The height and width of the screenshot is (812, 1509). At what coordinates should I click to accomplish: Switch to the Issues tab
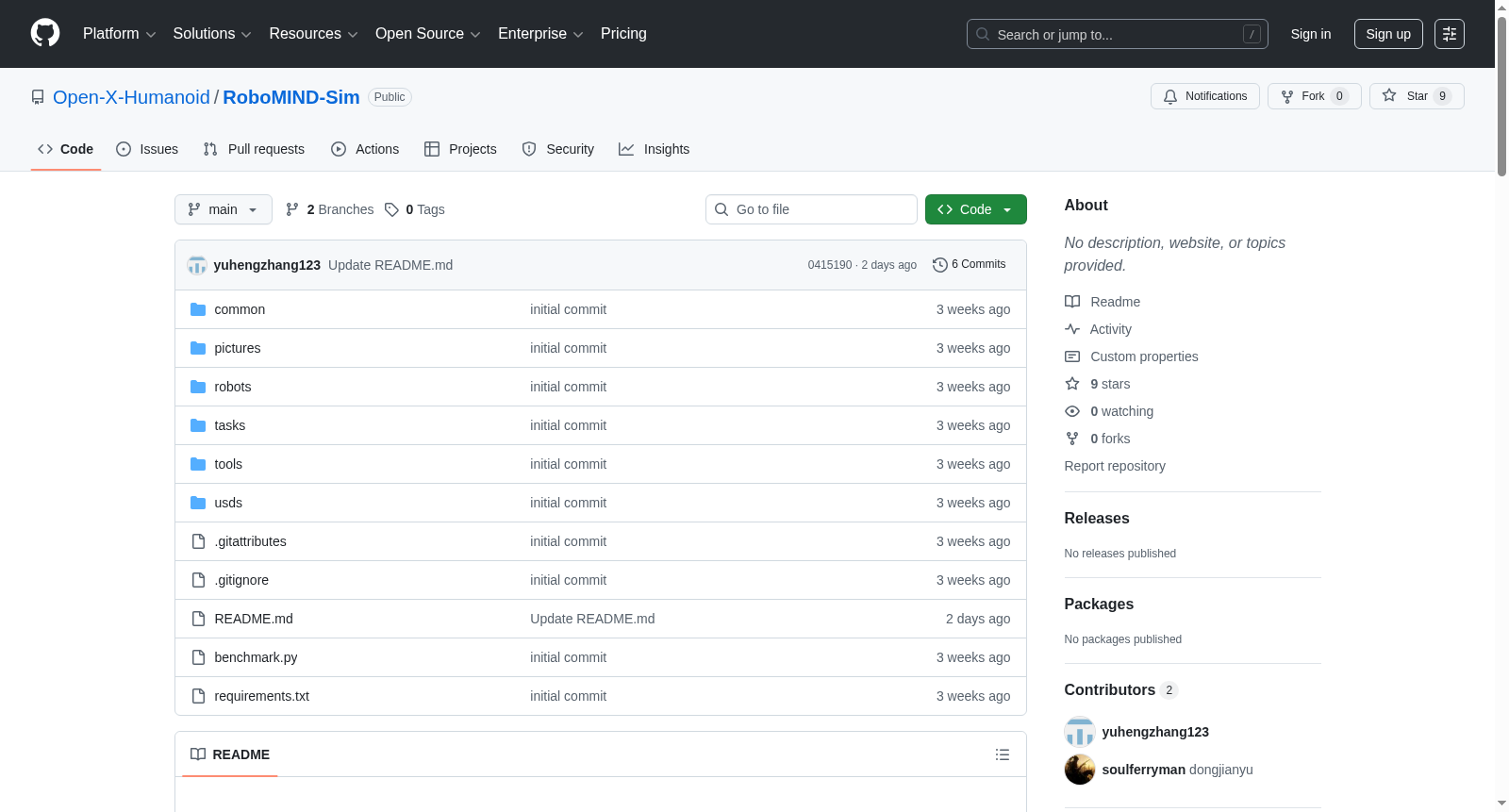tap(147, 149)
